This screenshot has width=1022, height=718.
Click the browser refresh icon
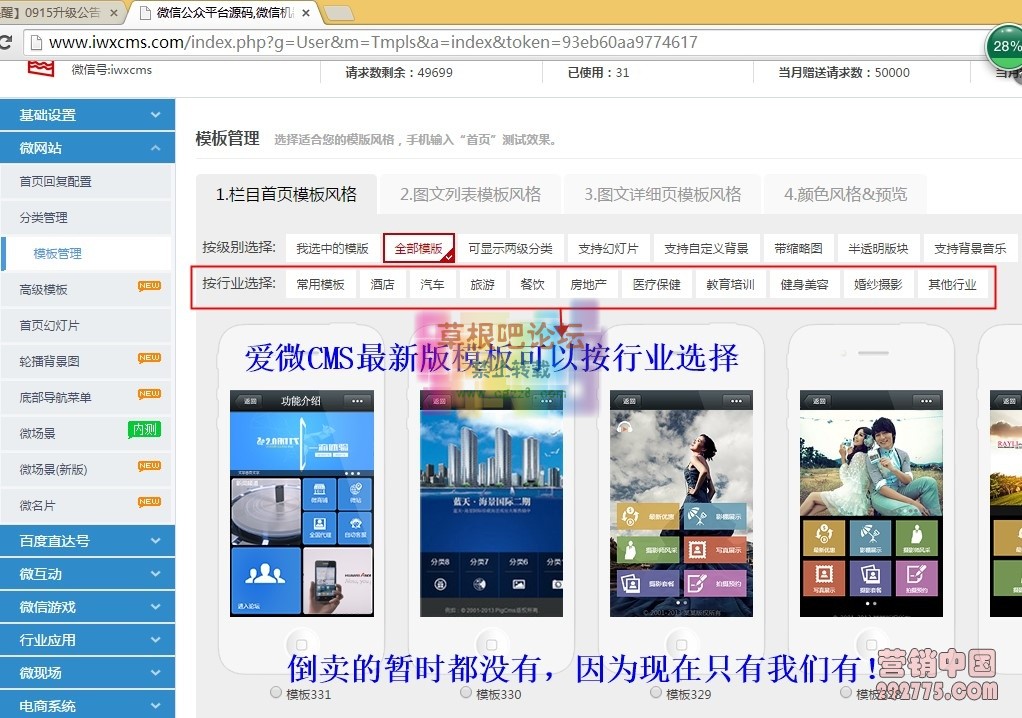tap(8, 42)
